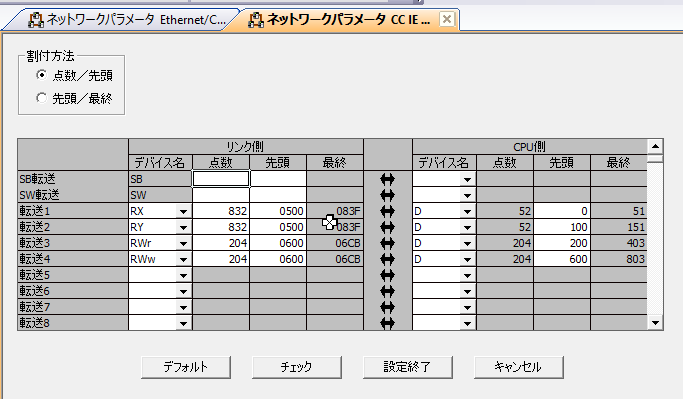Open CPU-side device dropdown for 転送1
Viewport: 683px width, 399px height.
467,211
